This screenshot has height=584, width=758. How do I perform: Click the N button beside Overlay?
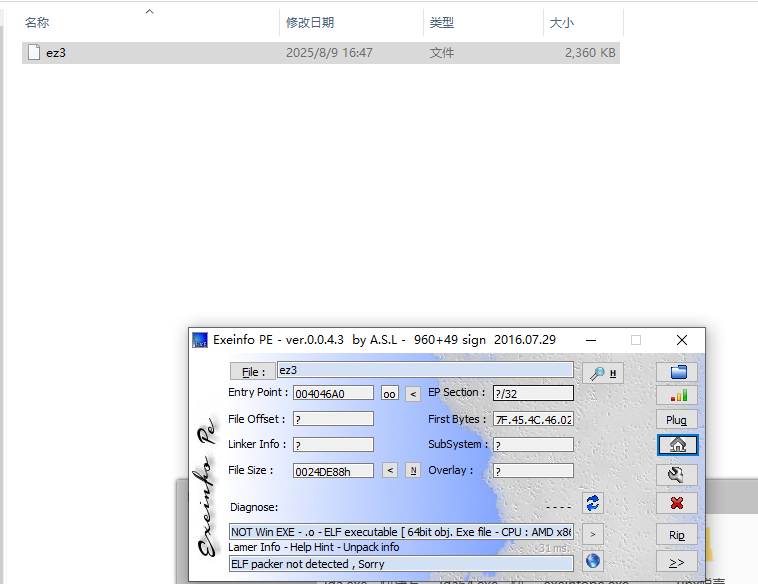413,470
